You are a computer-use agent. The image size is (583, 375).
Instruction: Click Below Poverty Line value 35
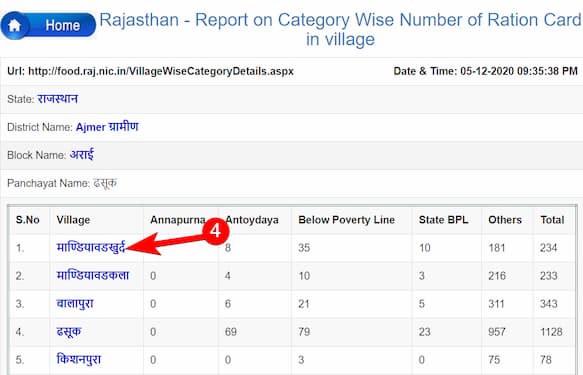[304, 248]
